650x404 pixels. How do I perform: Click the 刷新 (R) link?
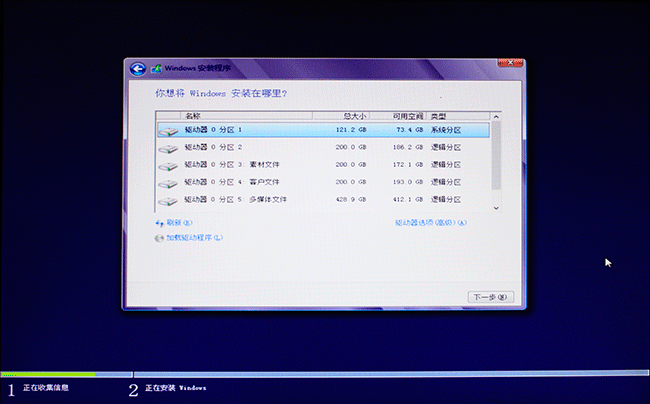click(x=179, y=223)
